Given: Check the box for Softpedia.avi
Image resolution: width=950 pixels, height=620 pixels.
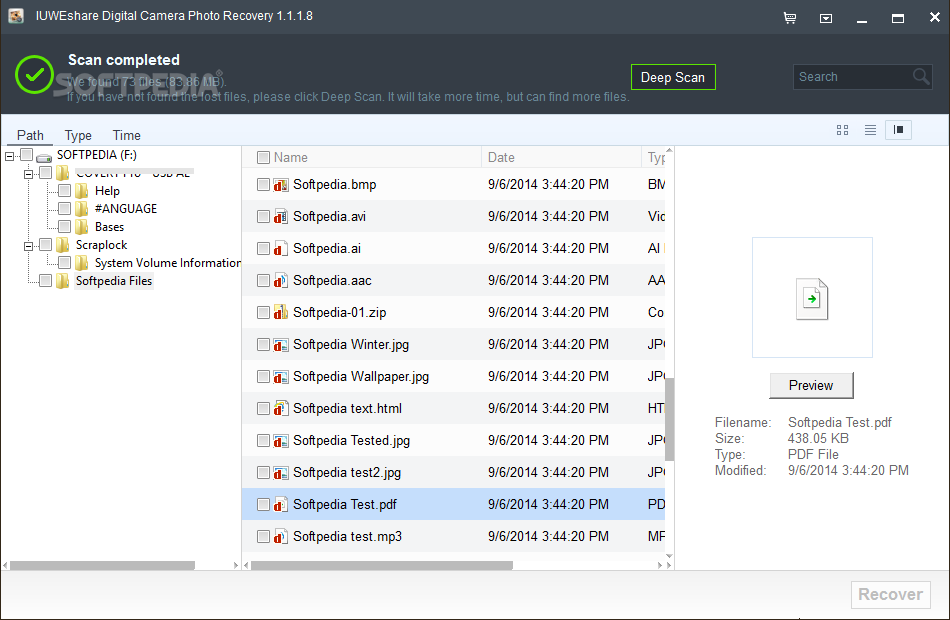Looking at the screenshot, I should 263,216.
